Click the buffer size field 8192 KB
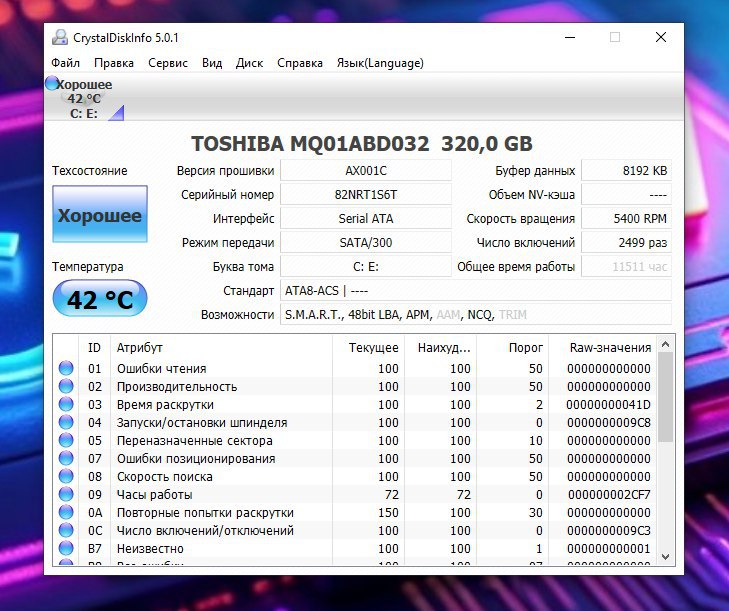The width and height of the screenshot is (729, 611). [x=627, y=171]
